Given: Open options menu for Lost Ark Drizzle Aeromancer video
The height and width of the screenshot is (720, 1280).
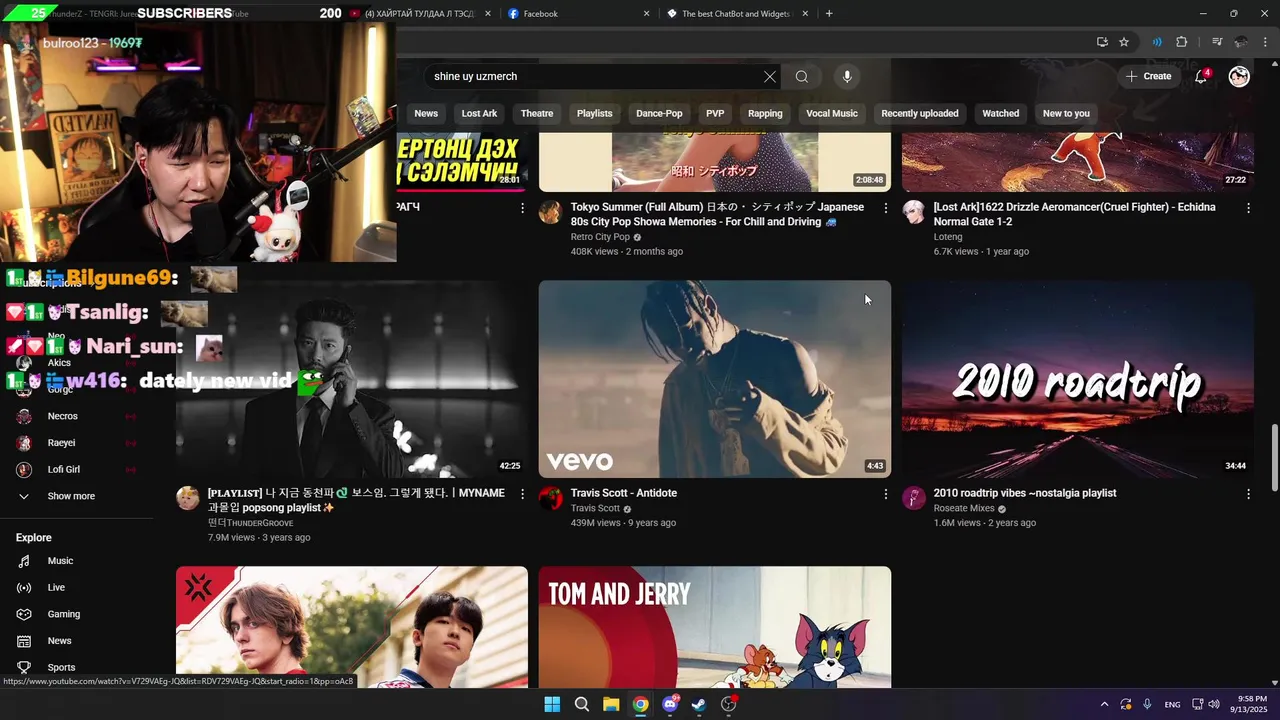Looking at the screenshot, I should tap(1248, 208).
